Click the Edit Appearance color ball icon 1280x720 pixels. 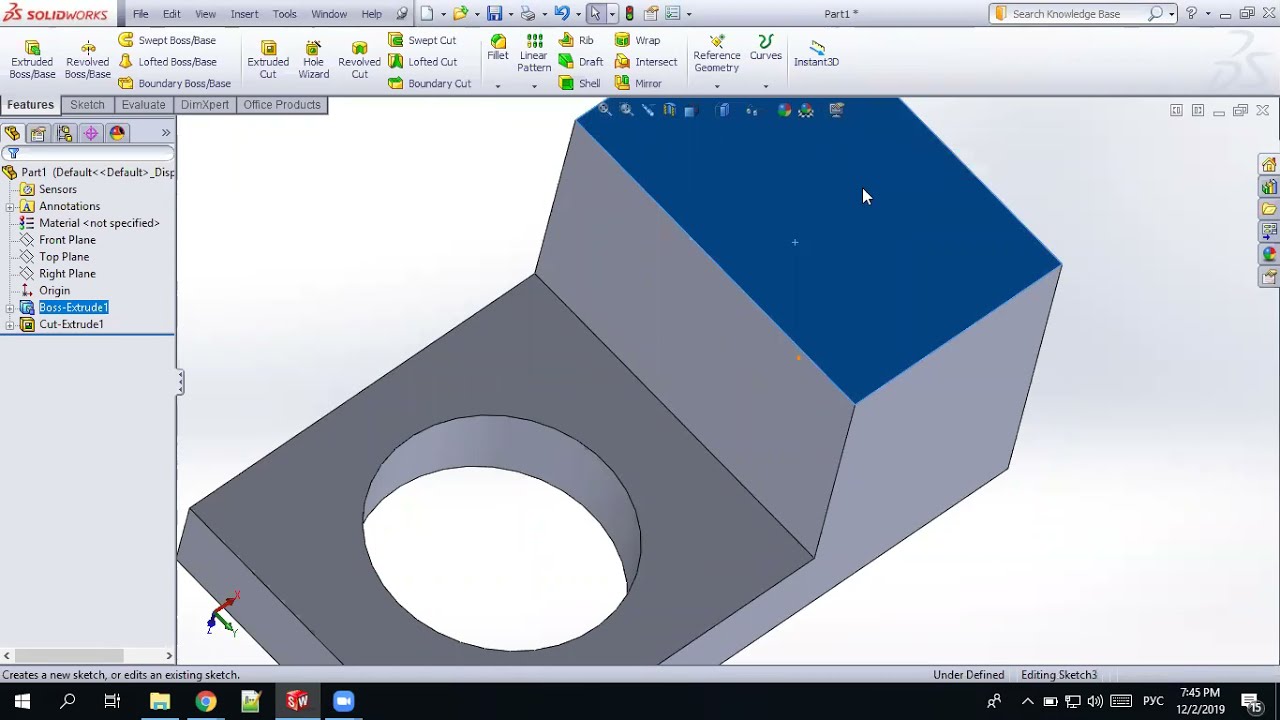[784, 110]
